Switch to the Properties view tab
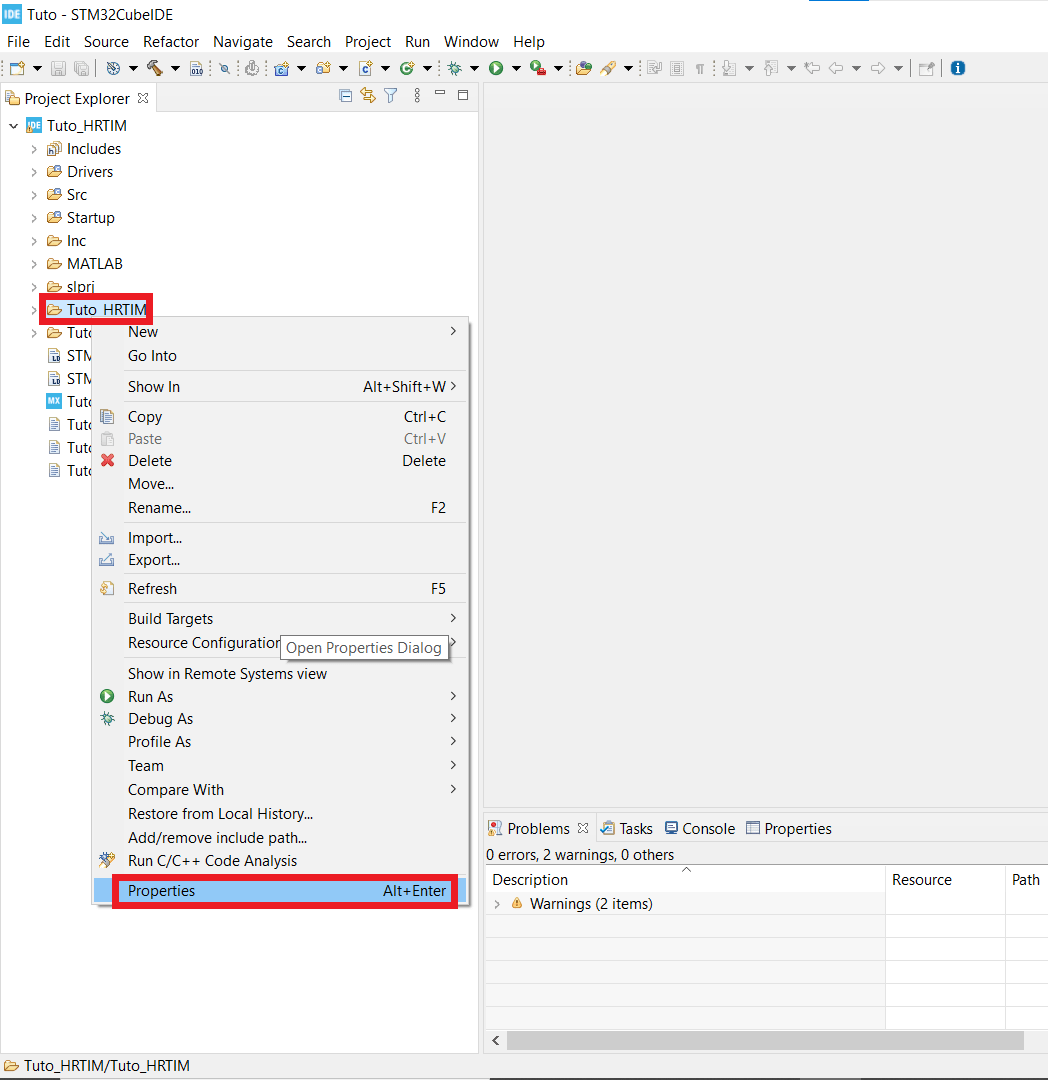The width and height of the screenshot is (1048, 1080). pyautogui.click(x=789, y=829)
